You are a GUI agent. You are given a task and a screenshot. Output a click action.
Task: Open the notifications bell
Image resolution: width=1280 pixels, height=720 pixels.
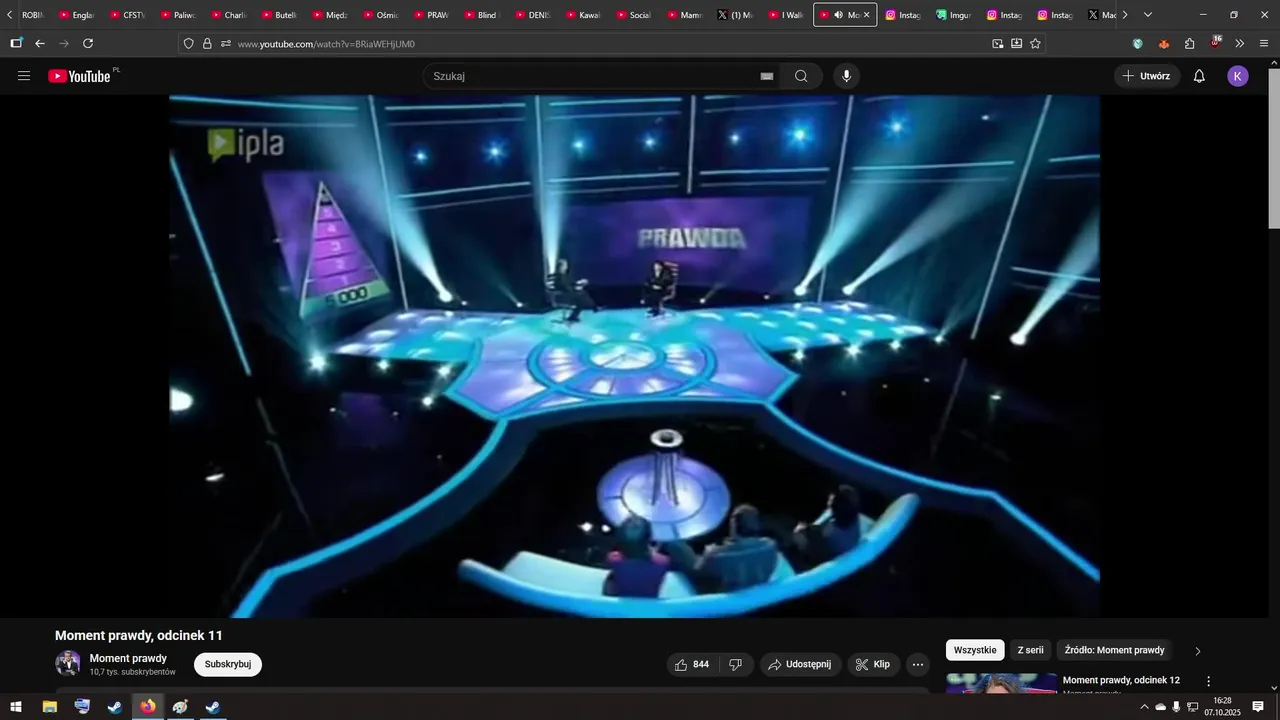click(x=1199, y=76)
